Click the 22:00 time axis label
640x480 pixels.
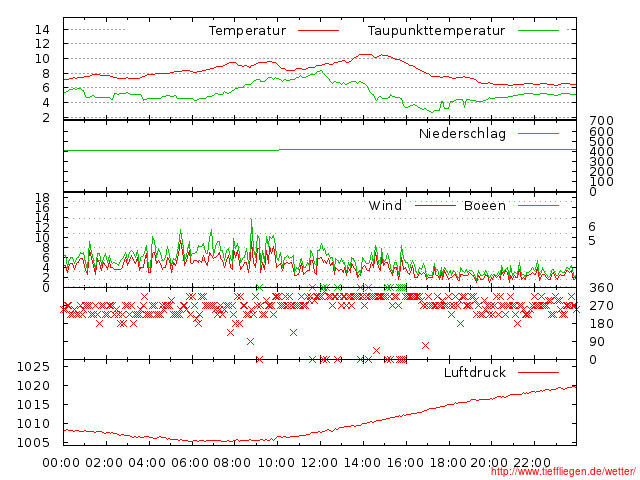pyautogui.click(x=532, y=463)
